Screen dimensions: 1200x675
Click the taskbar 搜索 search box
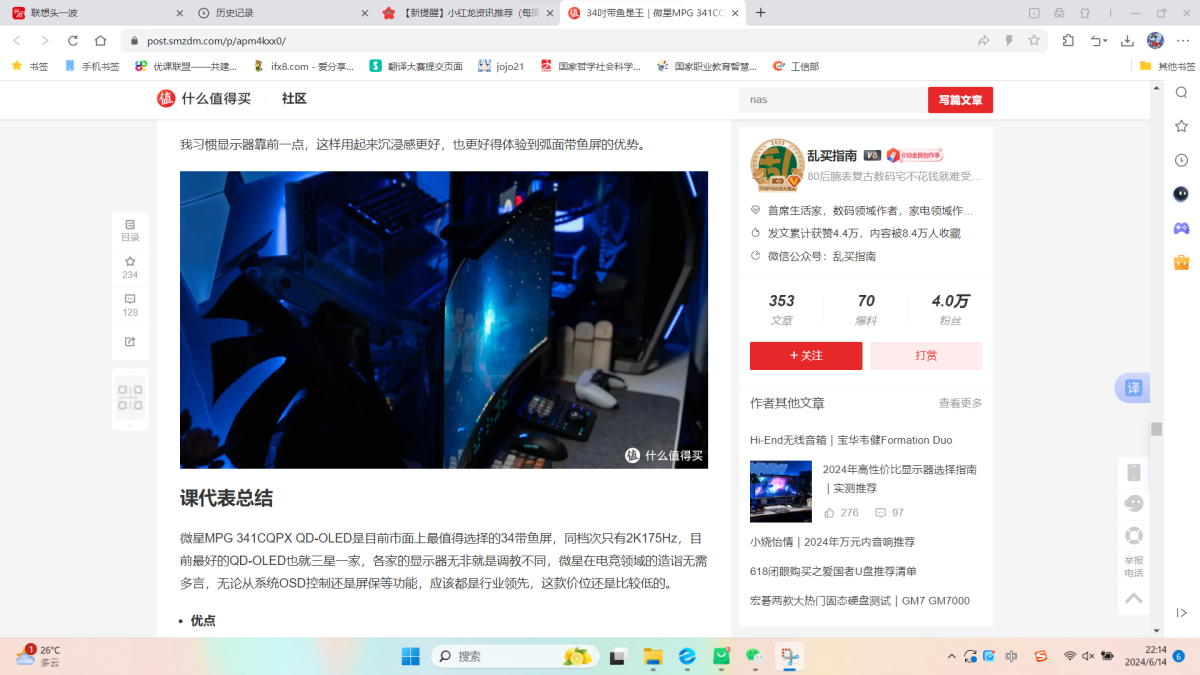click(x=516, y=657)
